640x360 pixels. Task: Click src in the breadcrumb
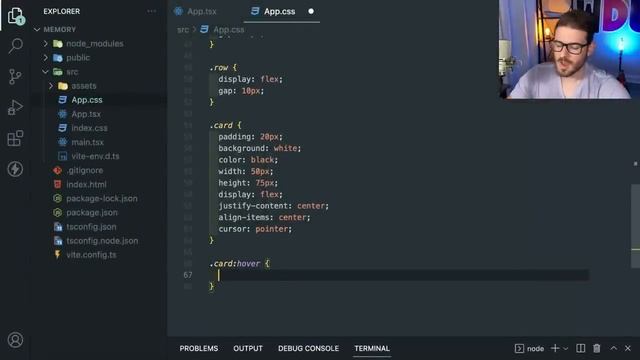[x=183, y=29]
